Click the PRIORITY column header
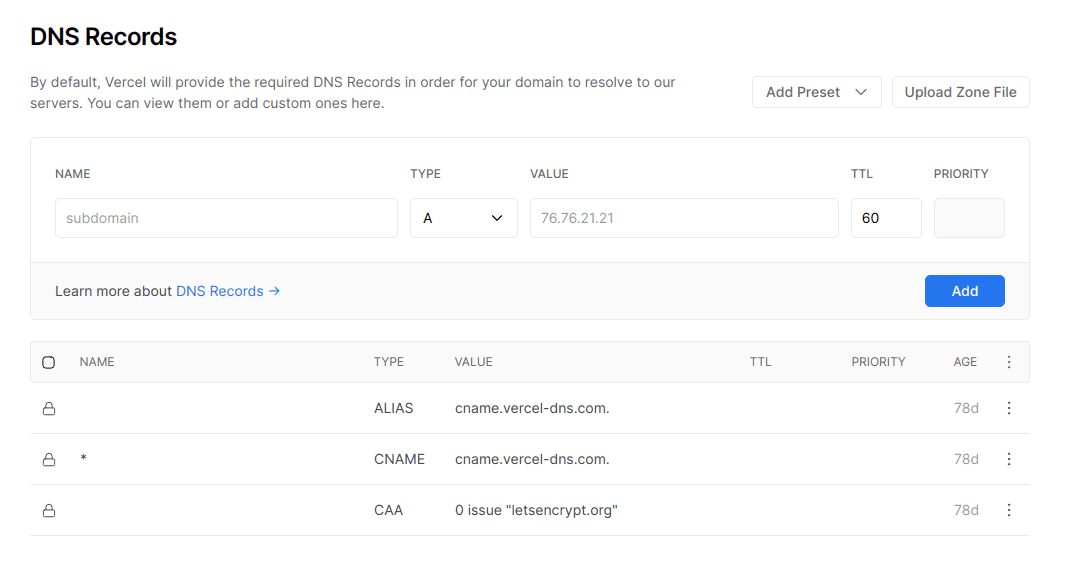This screenshot has height=587, width=1073. pyautogui.click(x=878, y=362)
